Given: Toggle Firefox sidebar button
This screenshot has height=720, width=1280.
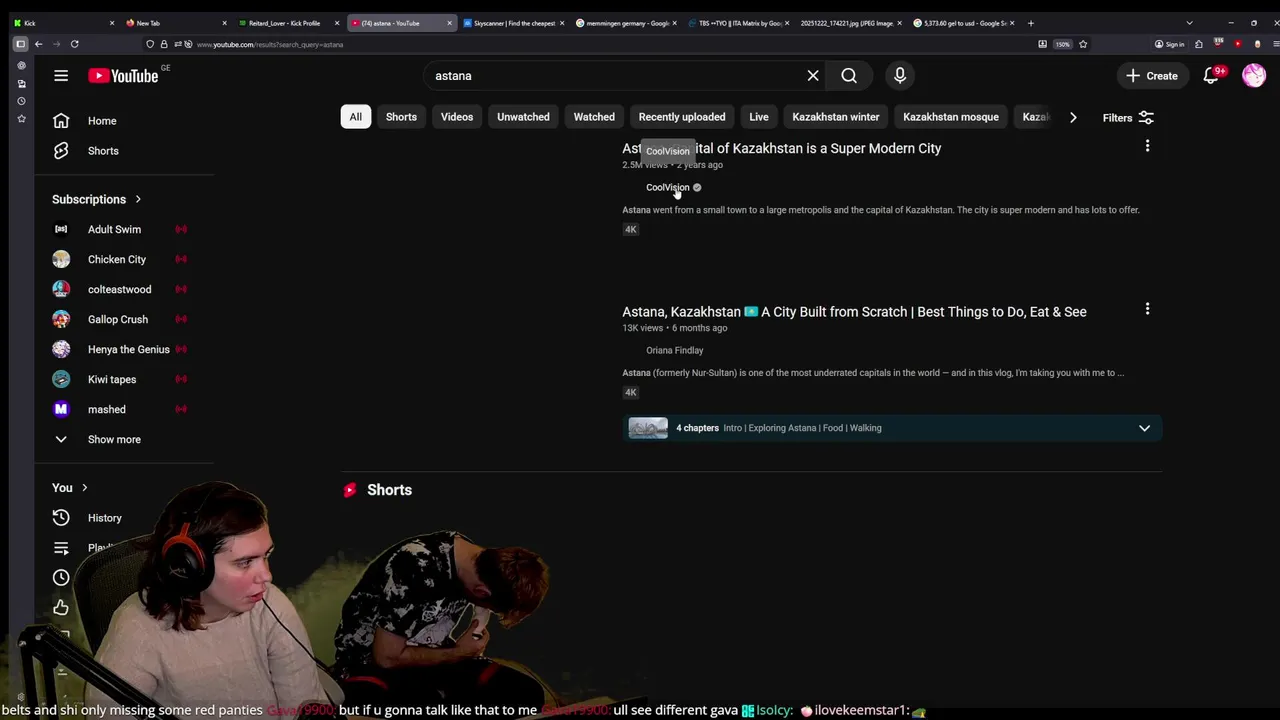Looking at the screenshot, I should [20, 44].
